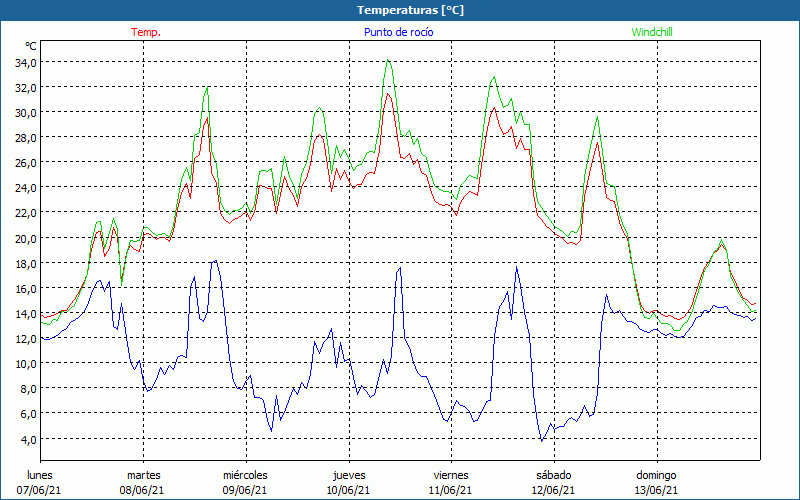Click the '07/06/21' date label

tap(39, 490)
